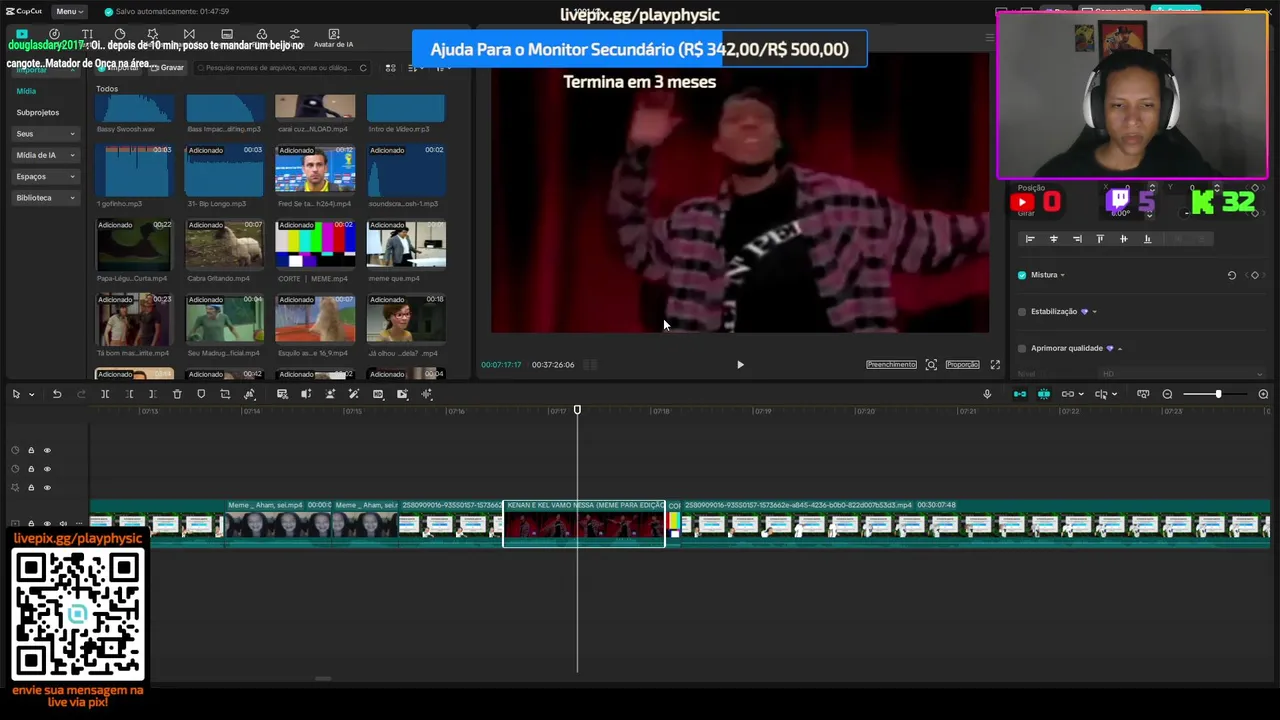The height and width of the screenshot is (720, 1280).
Task: Hide the top timeline track
Action: click(47, 450)
